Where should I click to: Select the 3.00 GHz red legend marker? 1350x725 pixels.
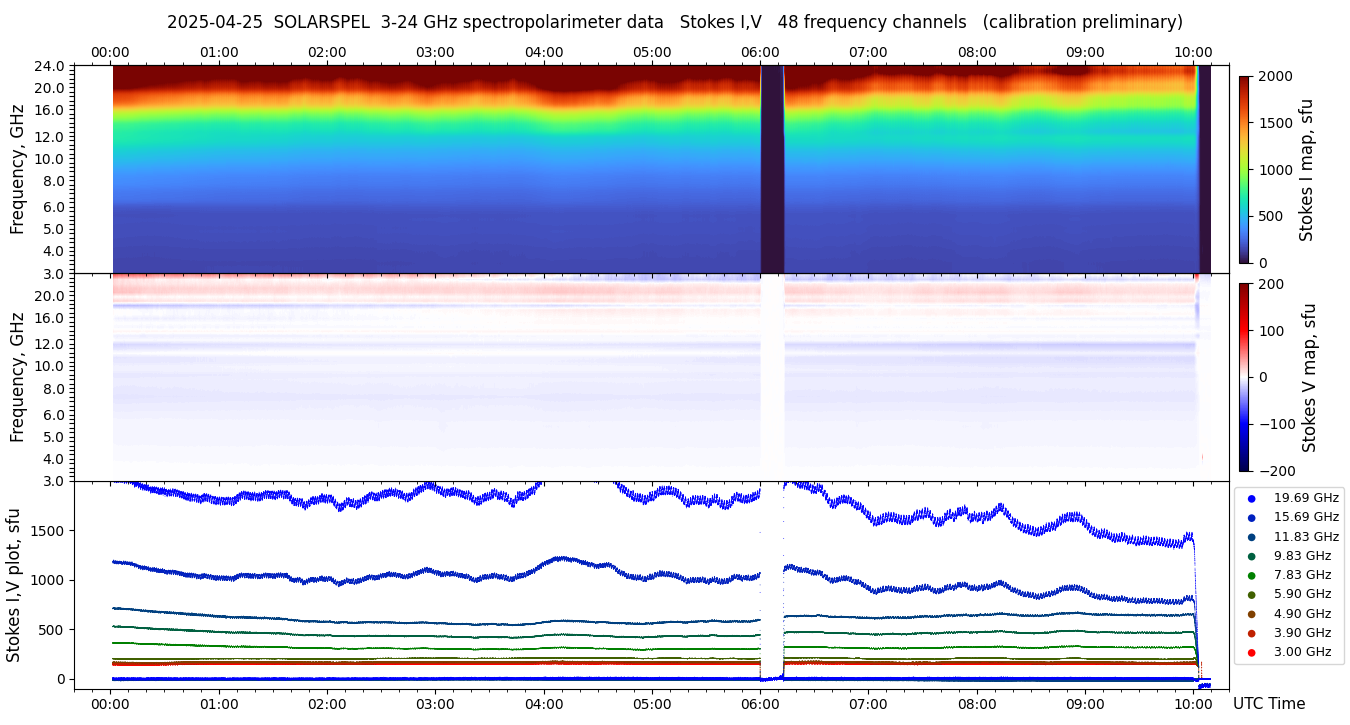click(1251, 652)
